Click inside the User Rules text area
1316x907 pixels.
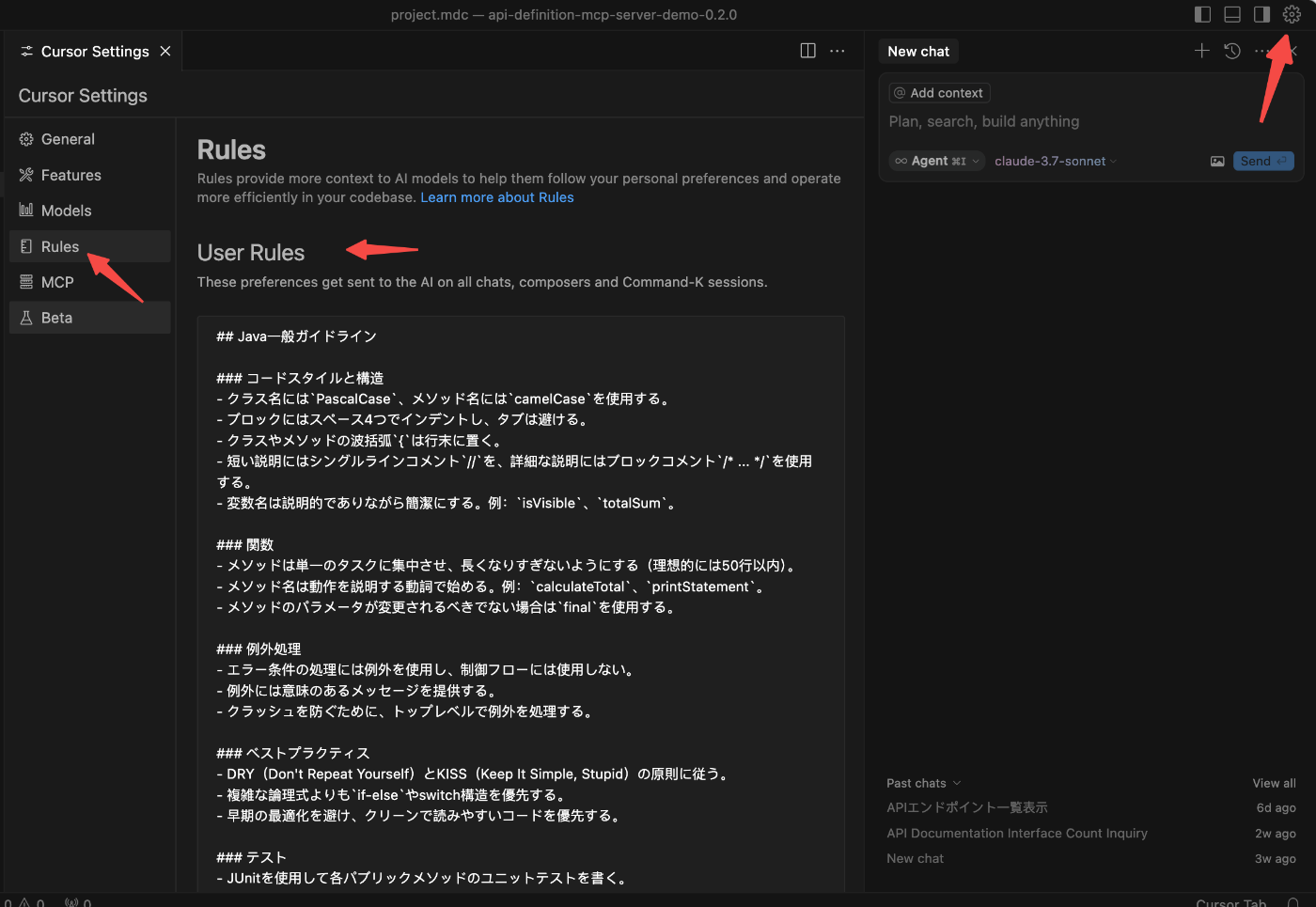click(521, 604)
